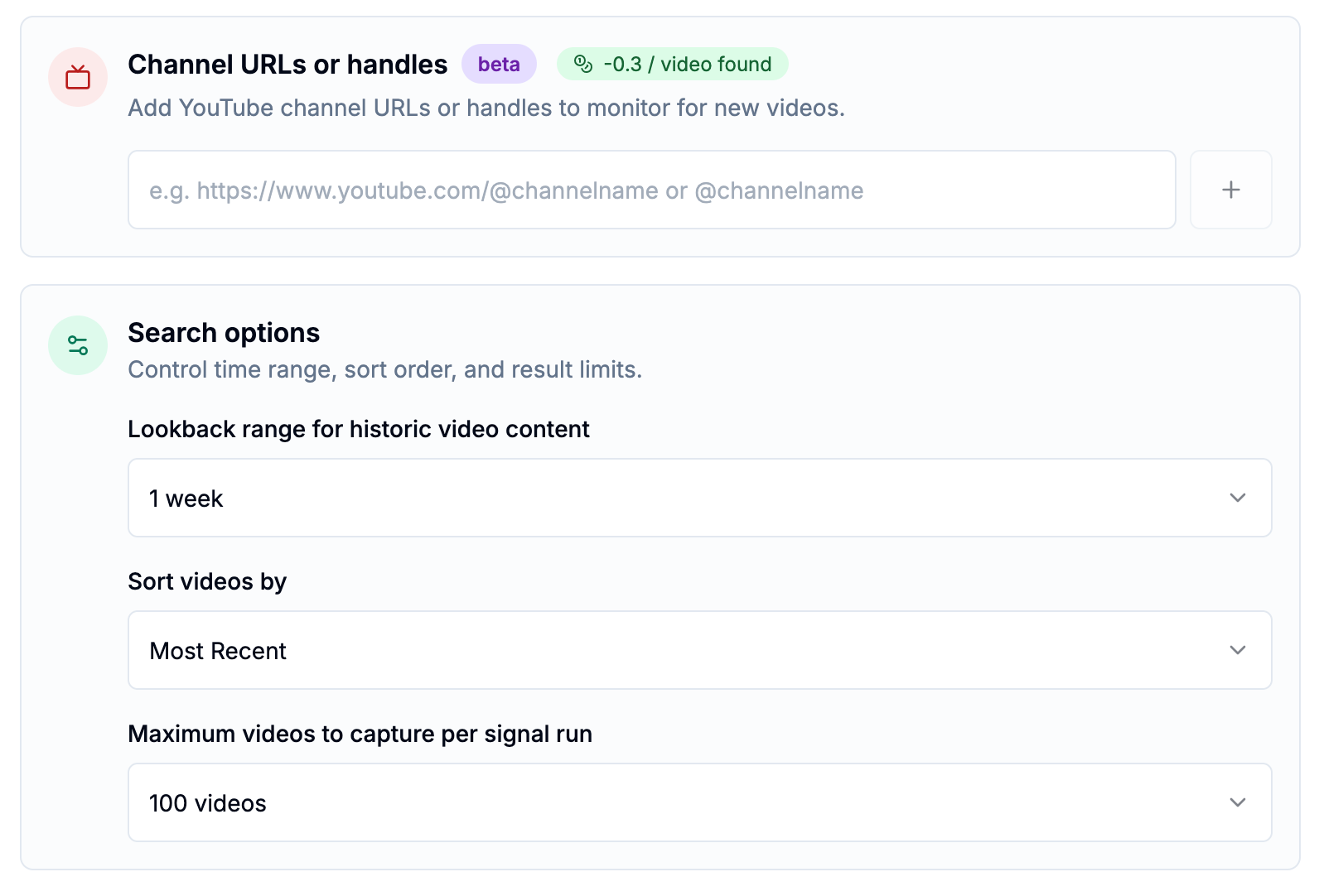Focus the channel URL or handle input field

pyautogui.click(x=651, y=190)
